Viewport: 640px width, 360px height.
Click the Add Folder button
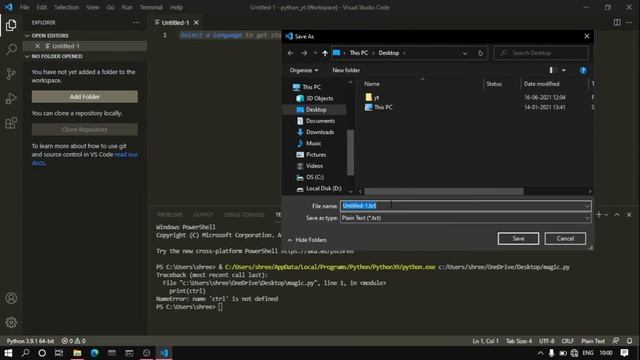pyautogui.click(x=84, y=97)
